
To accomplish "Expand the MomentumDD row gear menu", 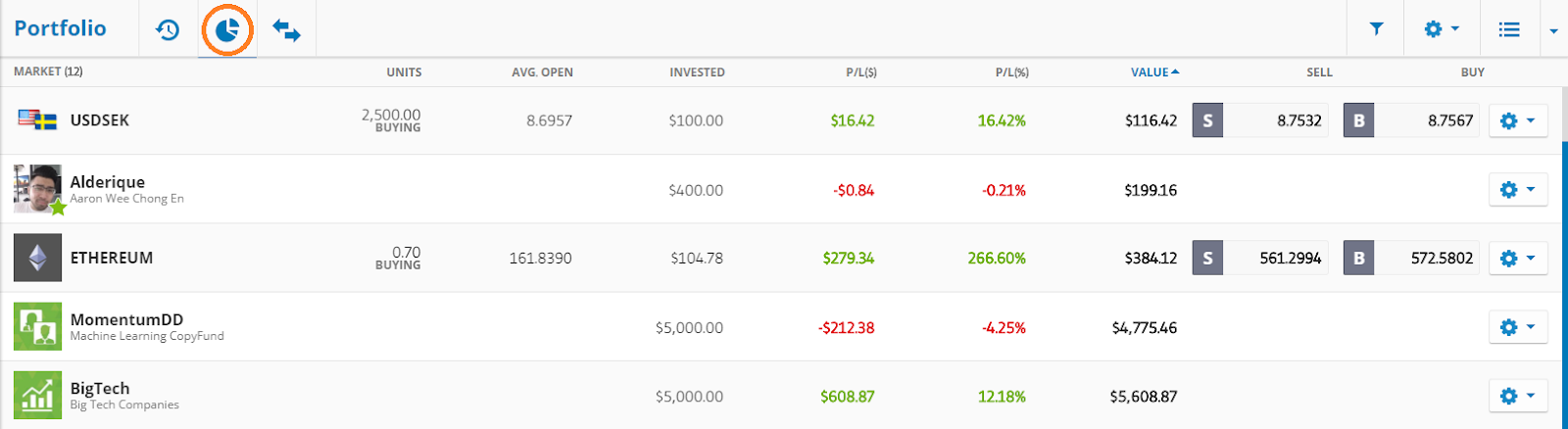I will point(1517,326).
